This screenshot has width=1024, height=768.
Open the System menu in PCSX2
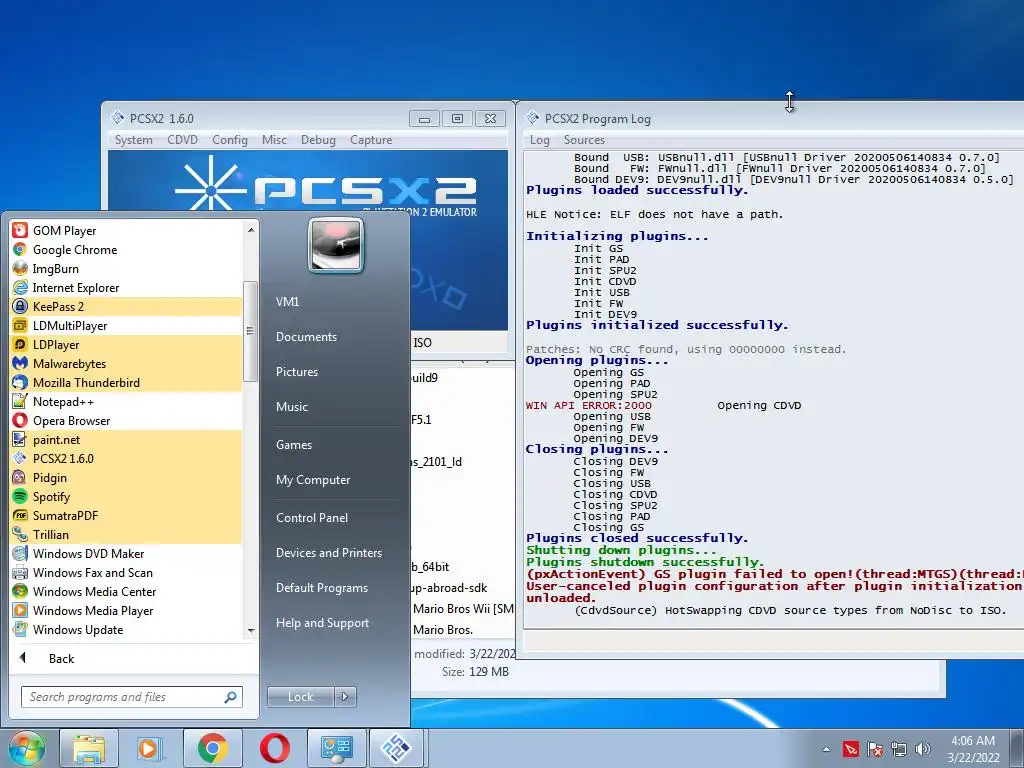(133, 140)
